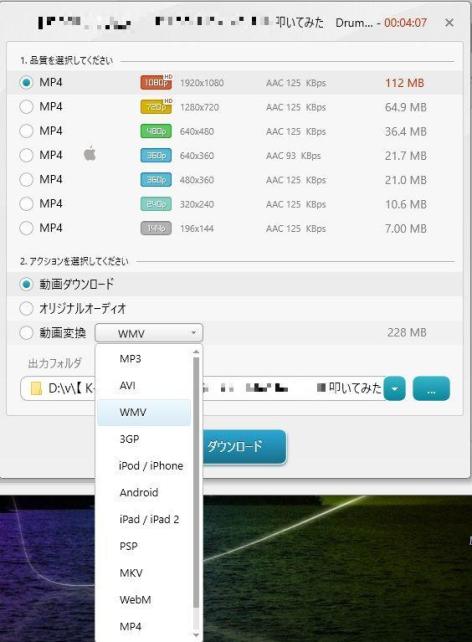Click the 36.4 MB file size text

click(406, 131)
